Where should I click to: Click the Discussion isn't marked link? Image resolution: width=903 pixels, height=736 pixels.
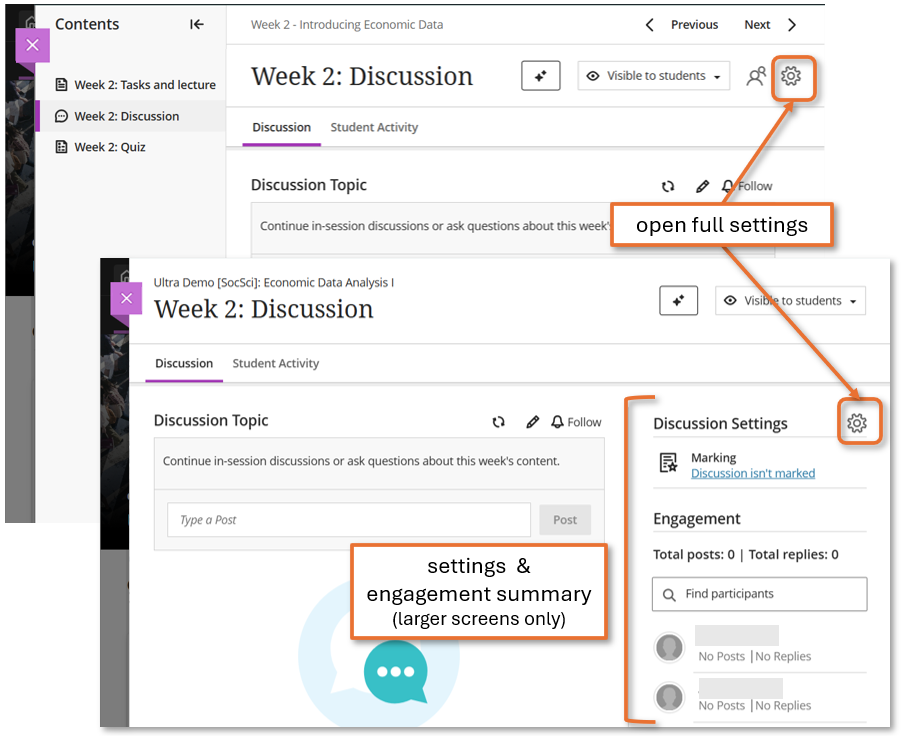[752, 473]
